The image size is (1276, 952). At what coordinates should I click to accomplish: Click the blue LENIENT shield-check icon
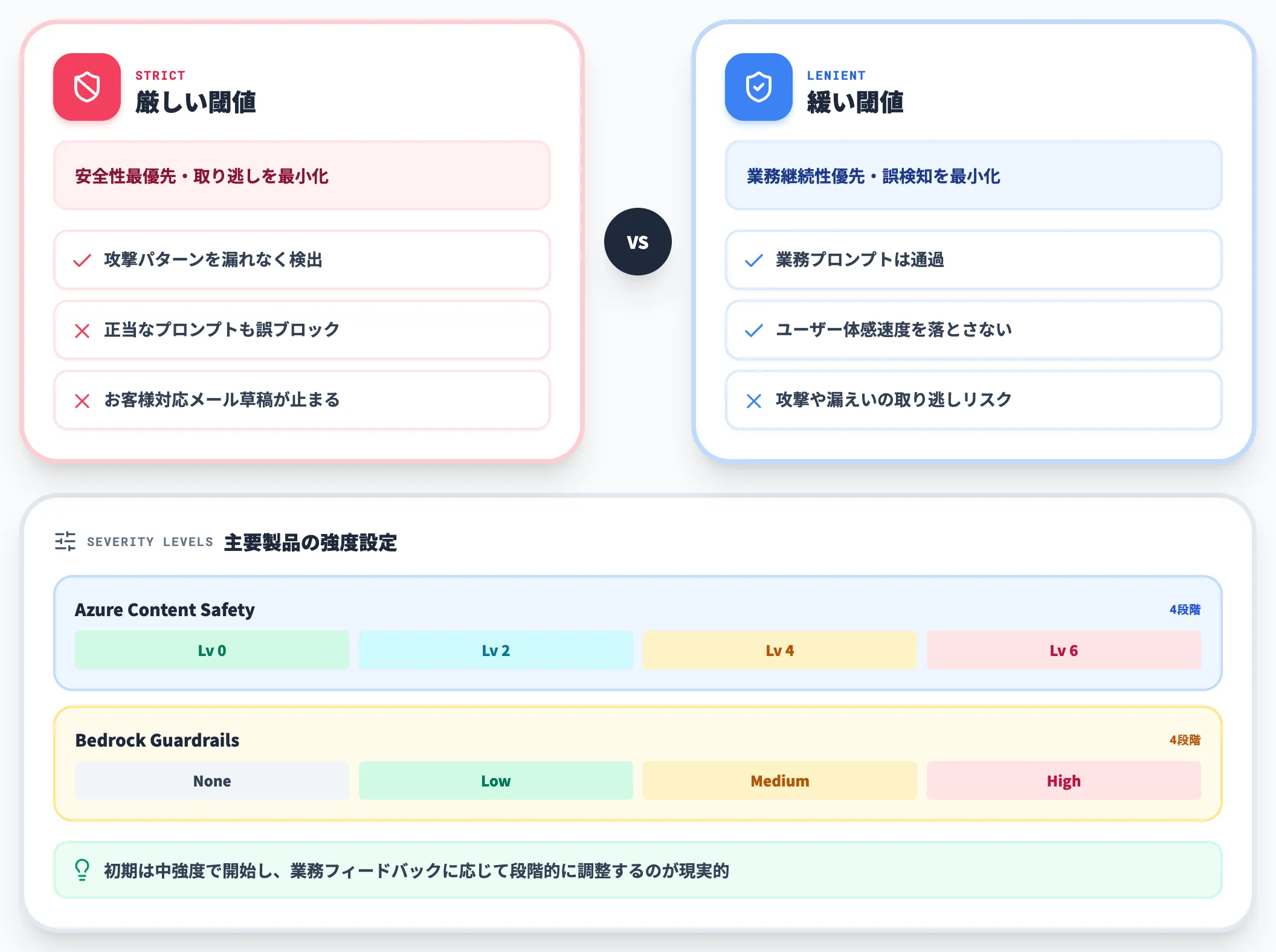point(759,87)
